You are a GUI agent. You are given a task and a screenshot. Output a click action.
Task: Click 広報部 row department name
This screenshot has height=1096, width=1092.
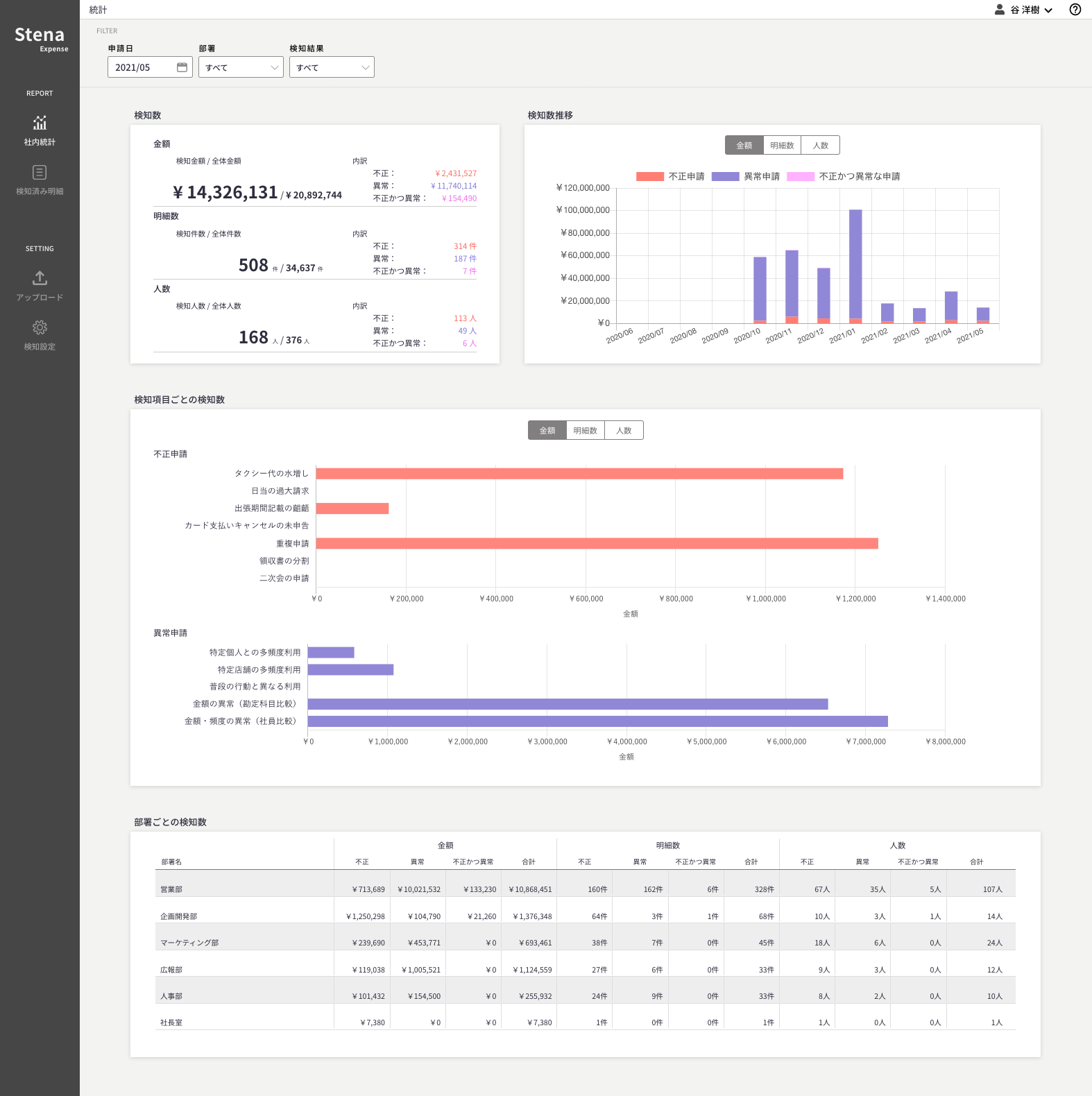(171, 970)
